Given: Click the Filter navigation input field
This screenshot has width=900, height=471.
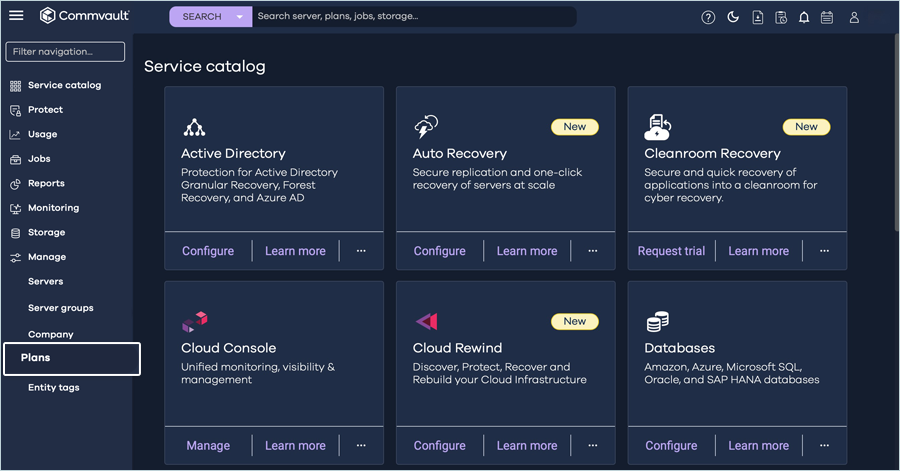Looking at the screenshot, I should tap(66, 52).
